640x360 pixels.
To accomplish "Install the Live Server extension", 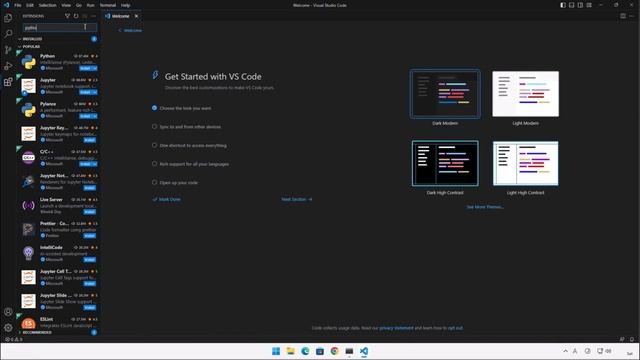I will pyautogui.click(x=90, y=212).
